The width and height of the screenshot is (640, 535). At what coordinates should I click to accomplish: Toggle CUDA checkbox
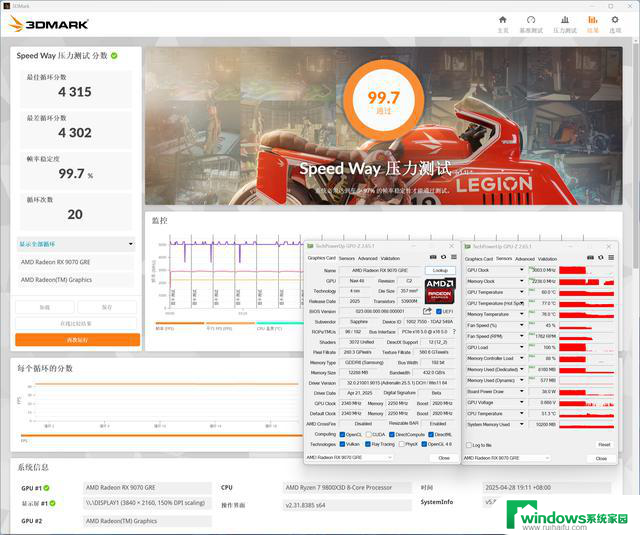(369, 434)
